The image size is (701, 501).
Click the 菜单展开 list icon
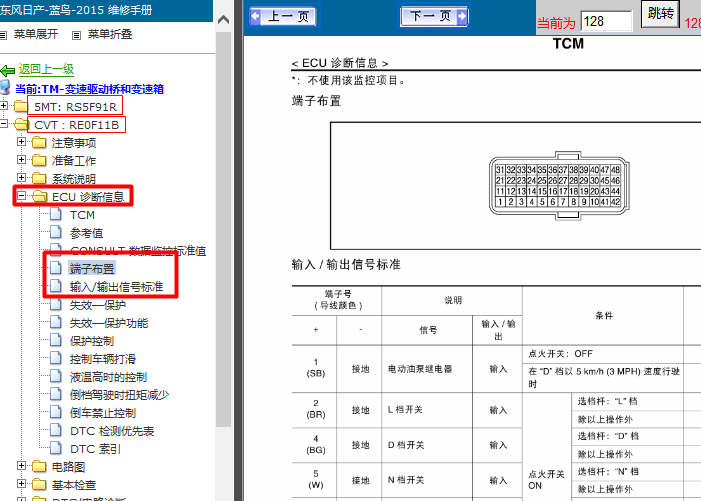coord(3,35)
